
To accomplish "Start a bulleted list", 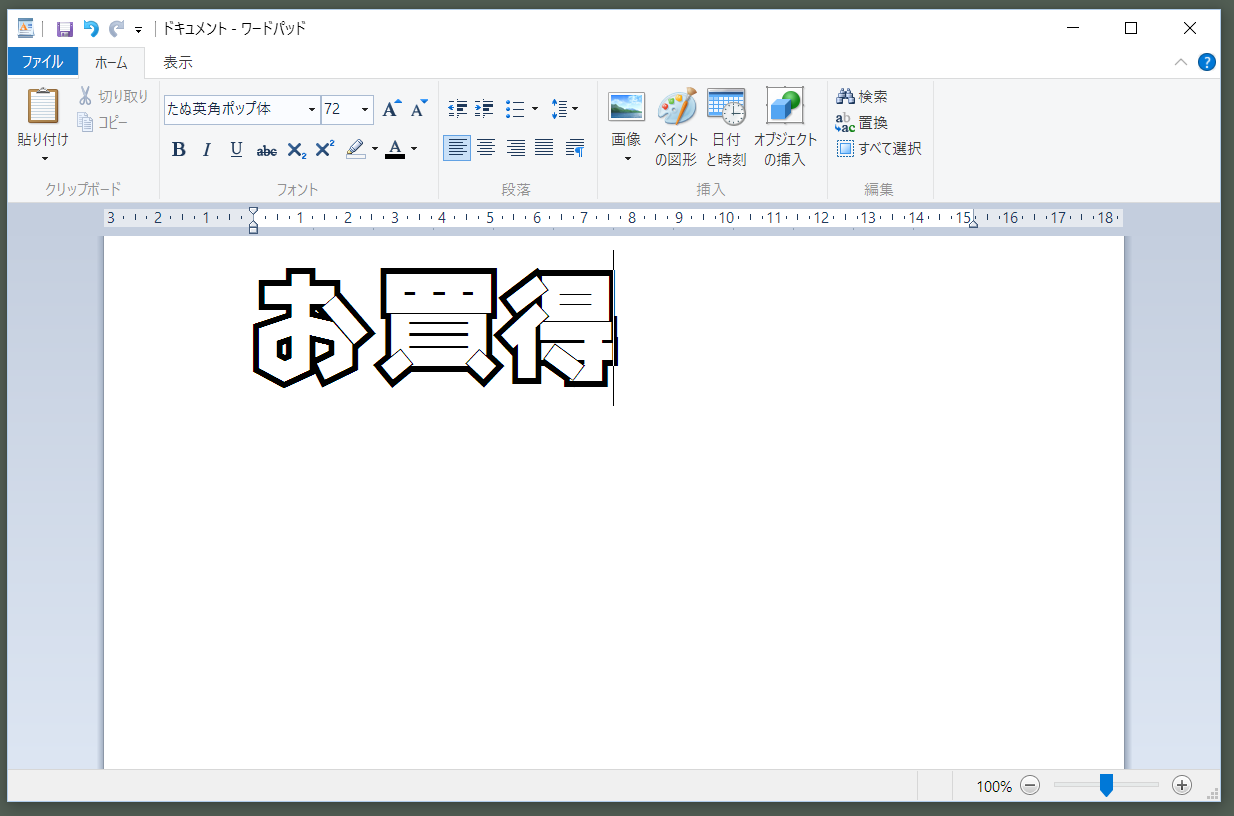I will [x=515, y=108].
